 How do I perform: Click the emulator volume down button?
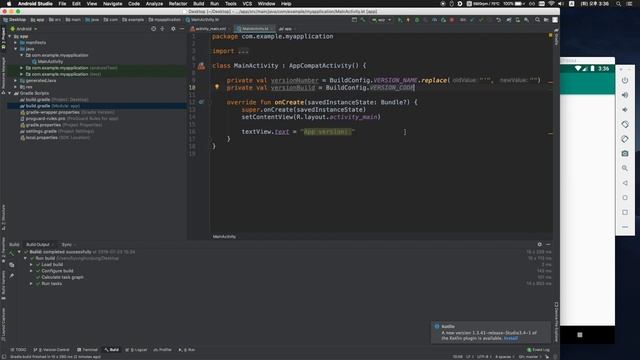pos(625,110)
